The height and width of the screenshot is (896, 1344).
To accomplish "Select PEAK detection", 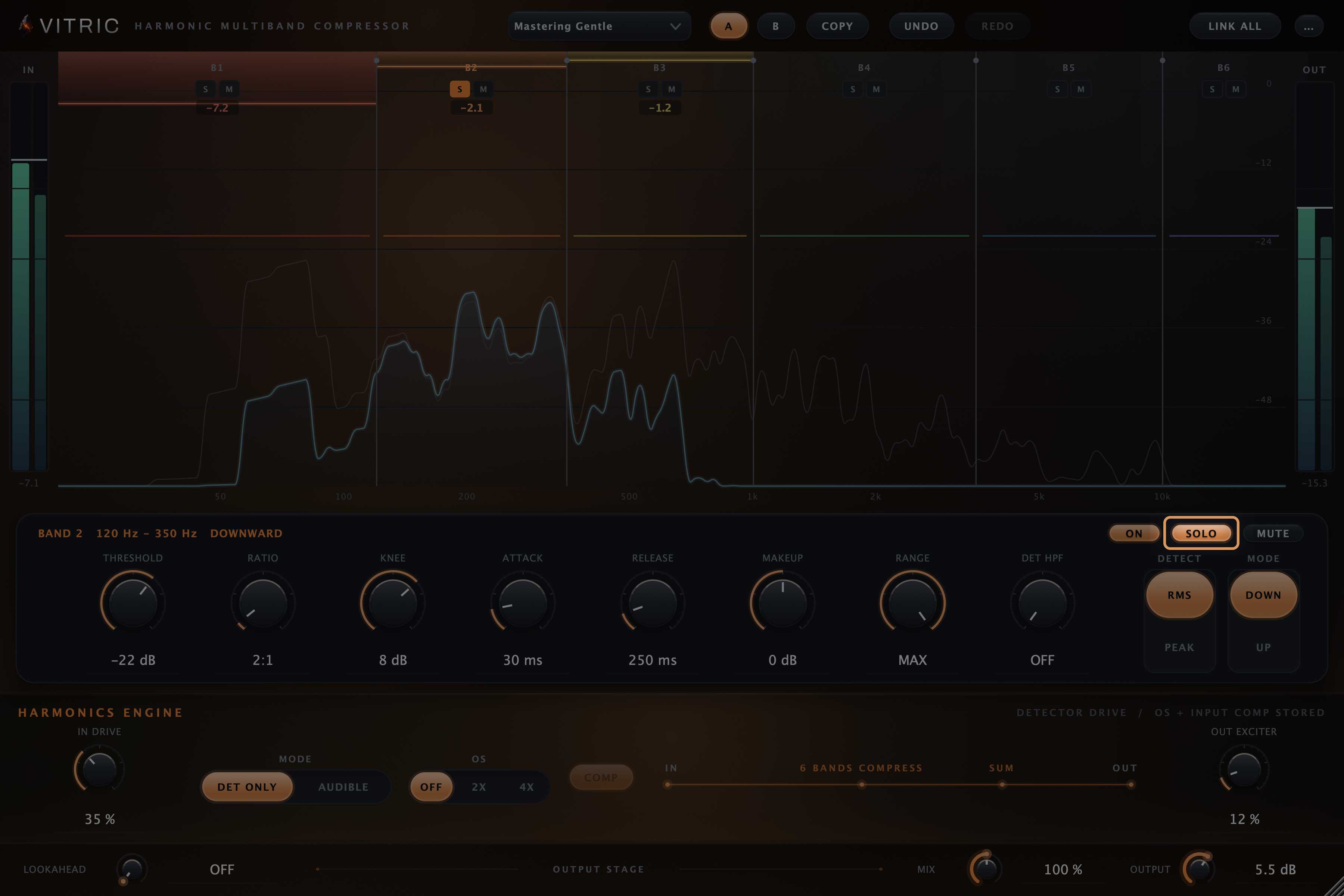I will tap(1179, 647).
